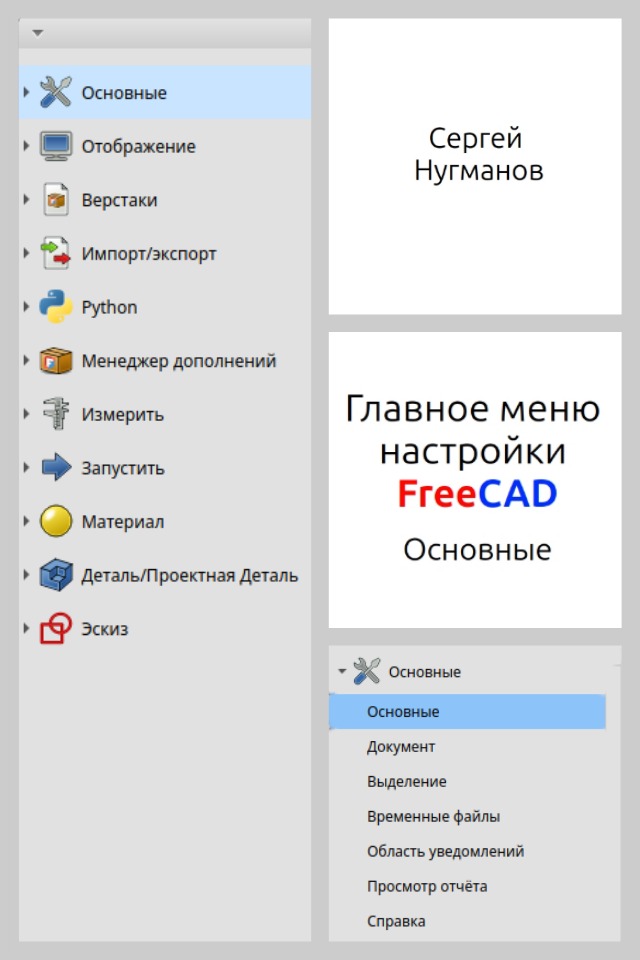Click the Отображение monitor icon

pos(56,146)
